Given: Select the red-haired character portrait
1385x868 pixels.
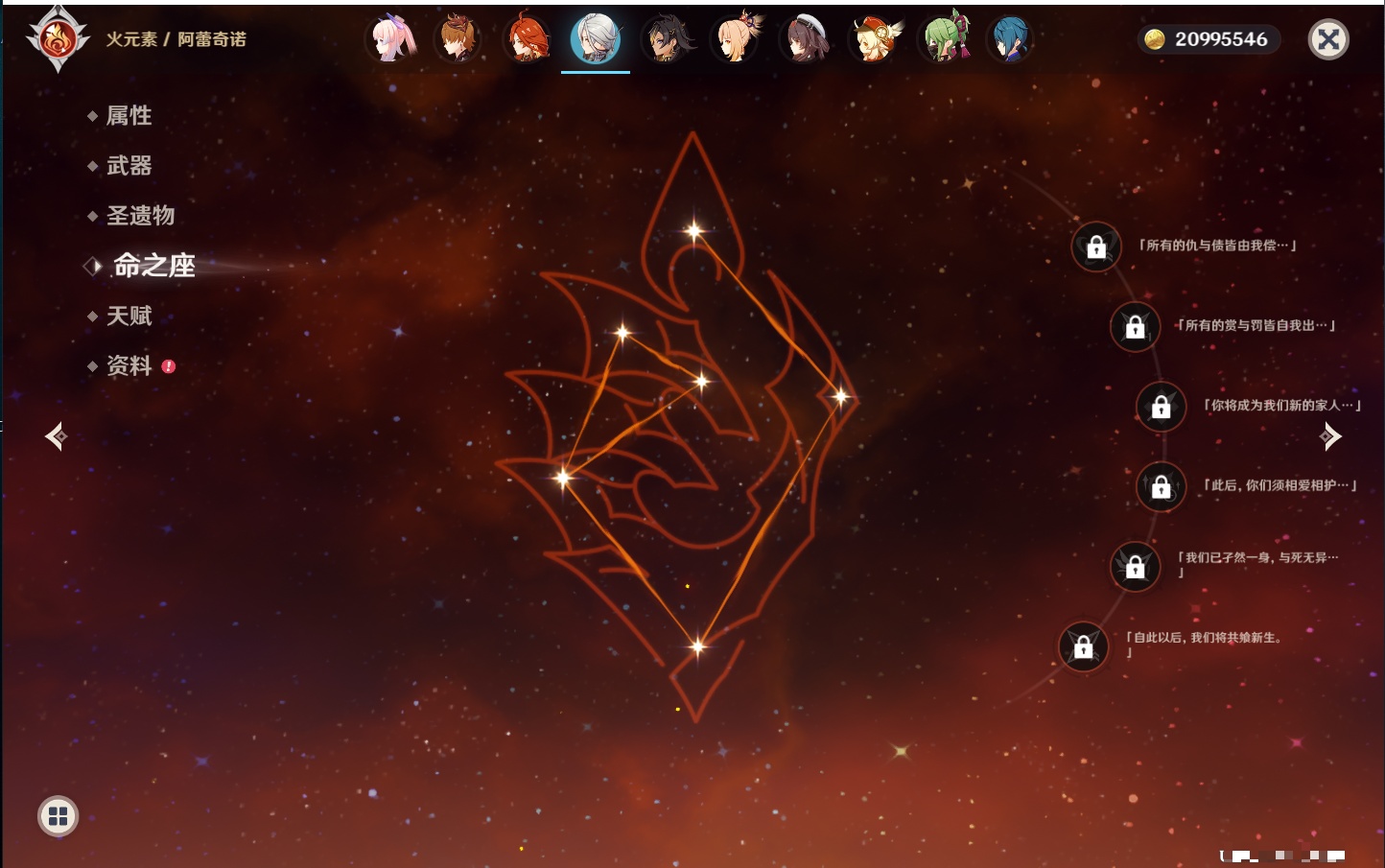Looking at the screenshot, I should [x=527, y=39].
